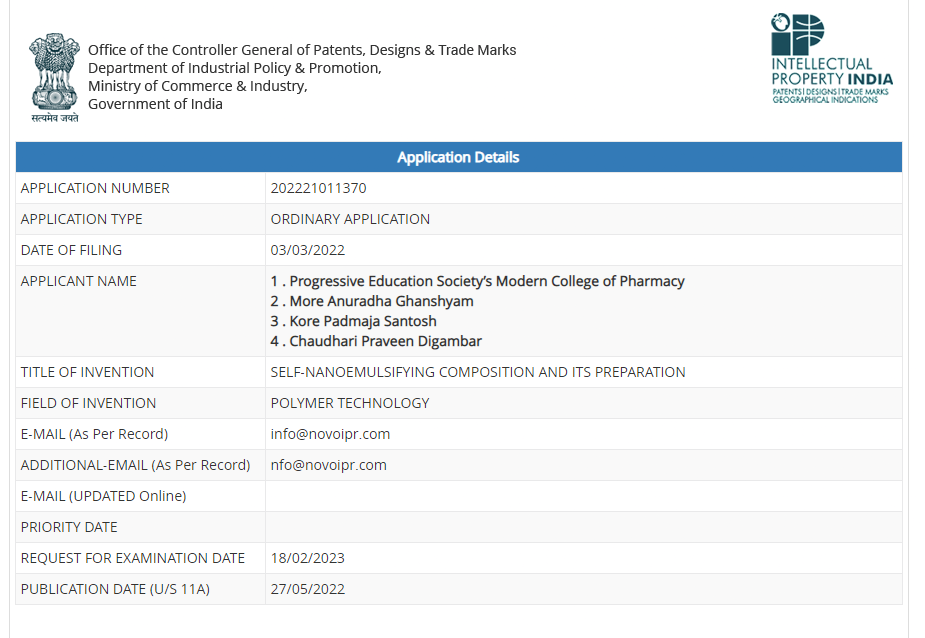Click the POLYMER TECHNOLOGY field value

350,403
